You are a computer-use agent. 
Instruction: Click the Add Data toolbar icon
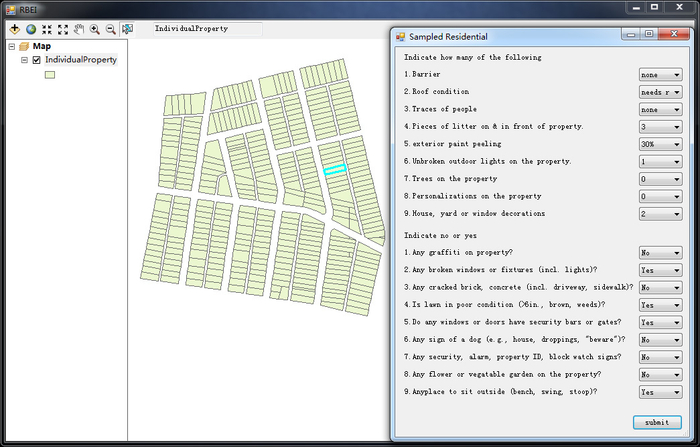pos(15,30)
